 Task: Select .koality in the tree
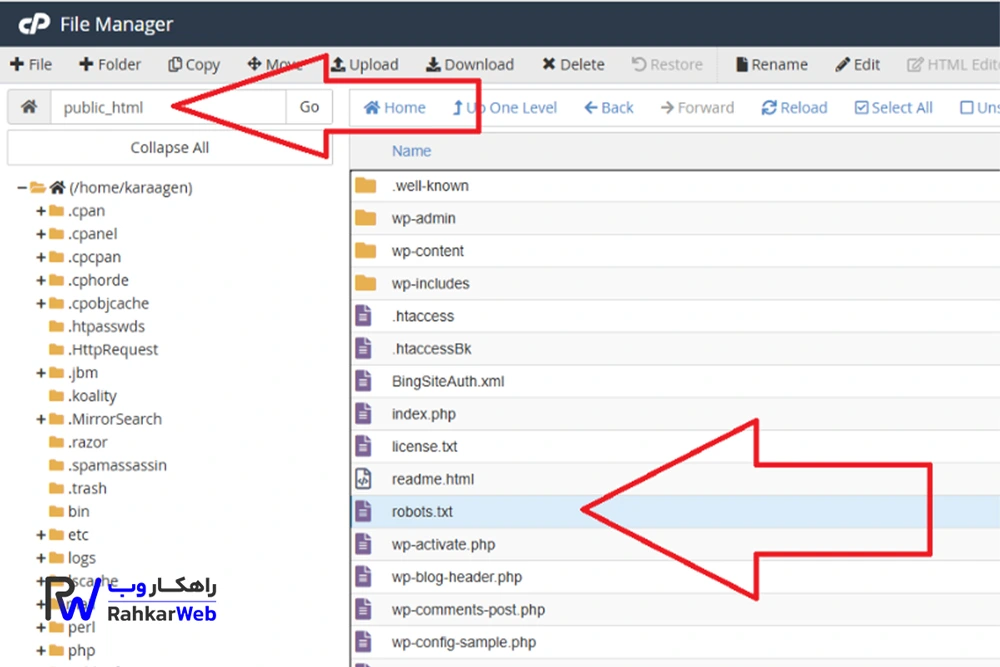click(x=92, y=396)
